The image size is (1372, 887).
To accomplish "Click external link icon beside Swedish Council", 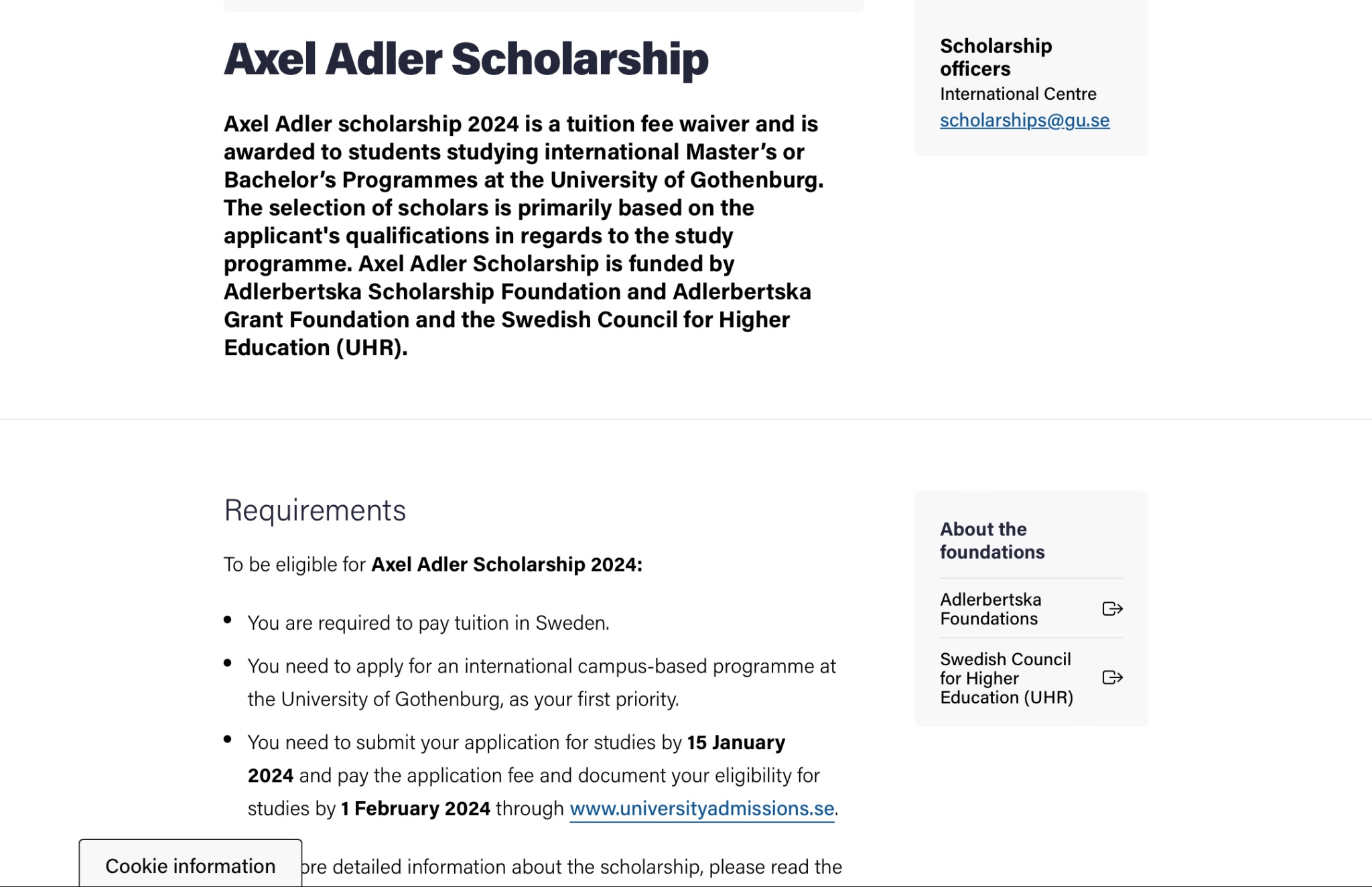I will (1112, 678).
